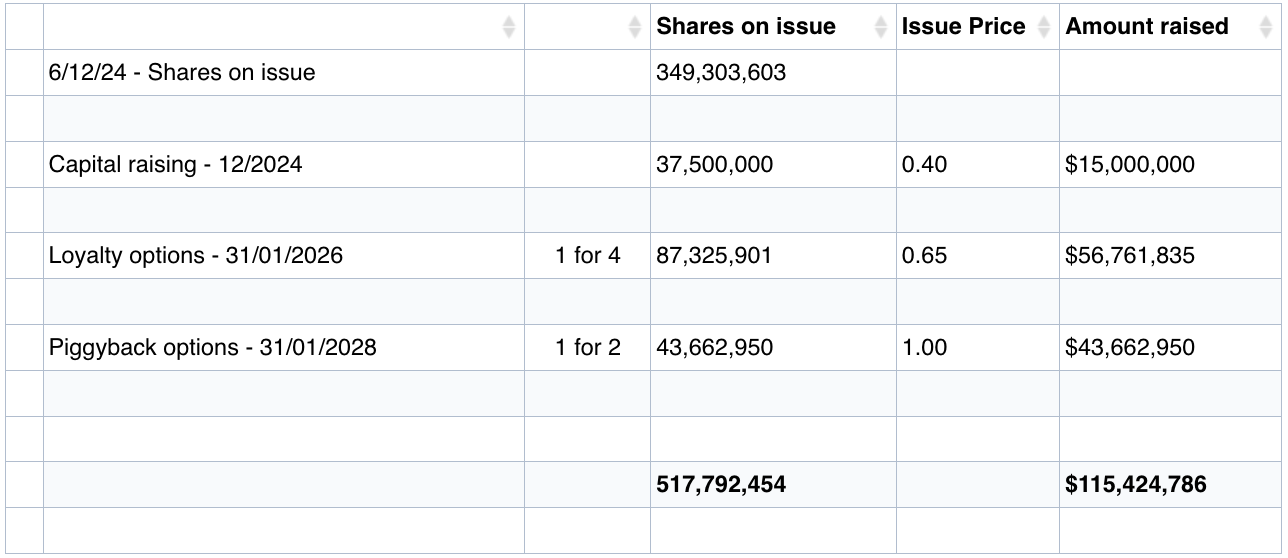The height and width of the screenshot is (558, 1288).
Task: Select the Capital raising - 12/2024 cell
Action: tap(175, 165)
